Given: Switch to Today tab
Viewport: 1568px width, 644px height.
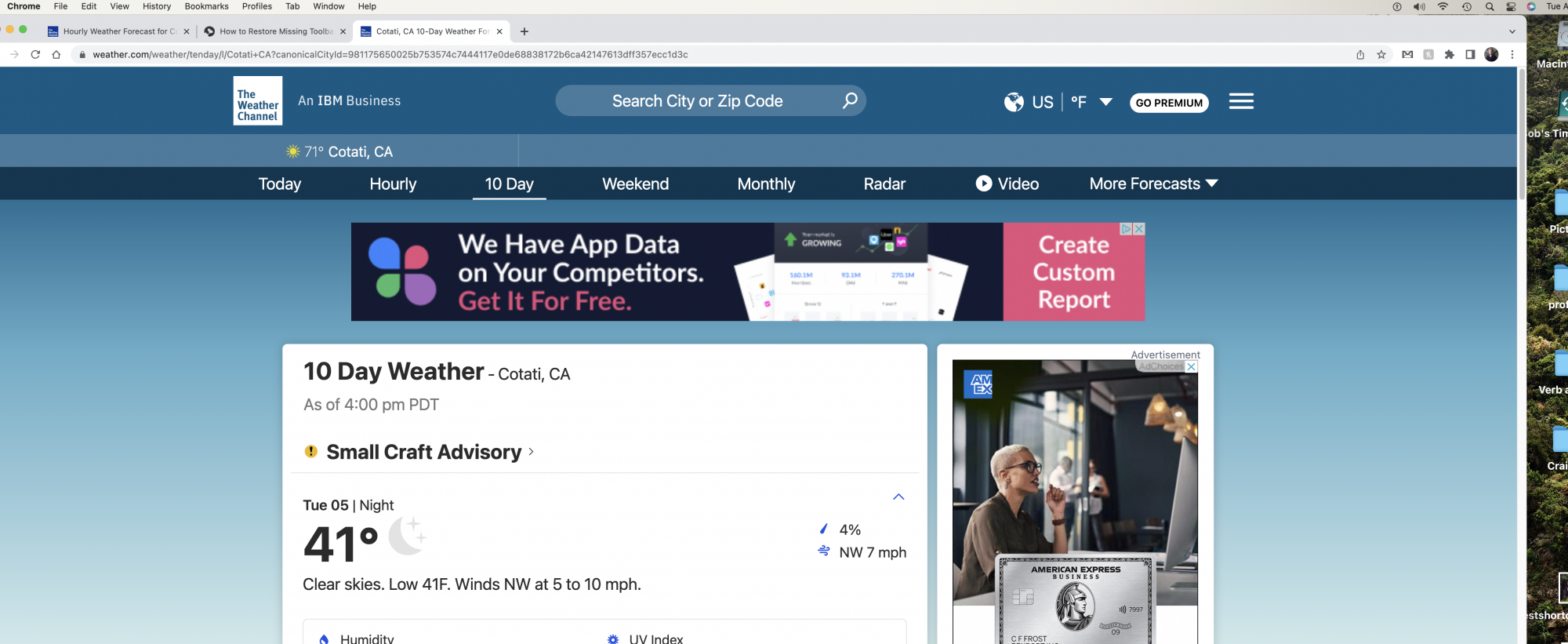Looking at the screenshot, I should click(x=280, y=184).
